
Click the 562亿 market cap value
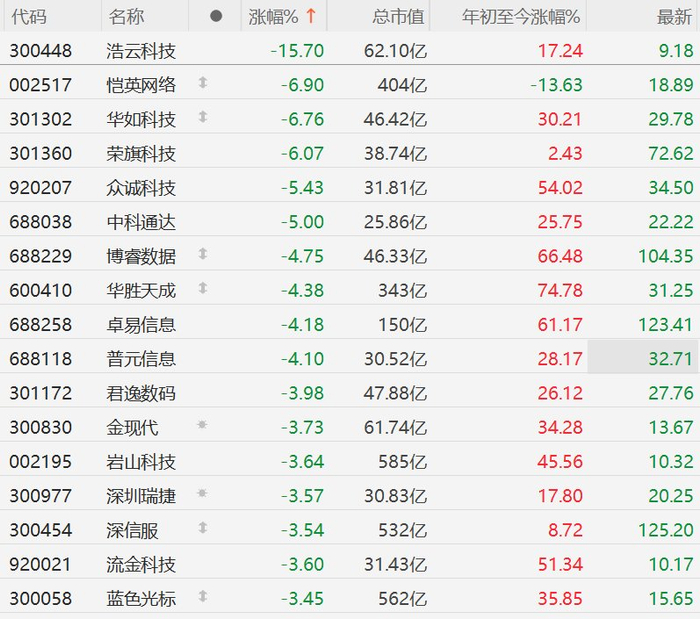click(x=403, y=598)
